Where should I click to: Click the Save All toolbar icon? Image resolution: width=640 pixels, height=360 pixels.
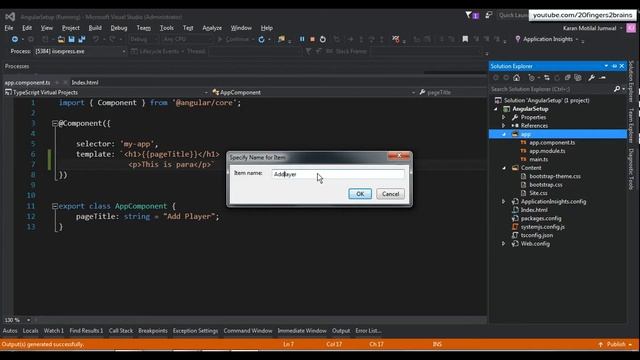click(x=82, y=39)
